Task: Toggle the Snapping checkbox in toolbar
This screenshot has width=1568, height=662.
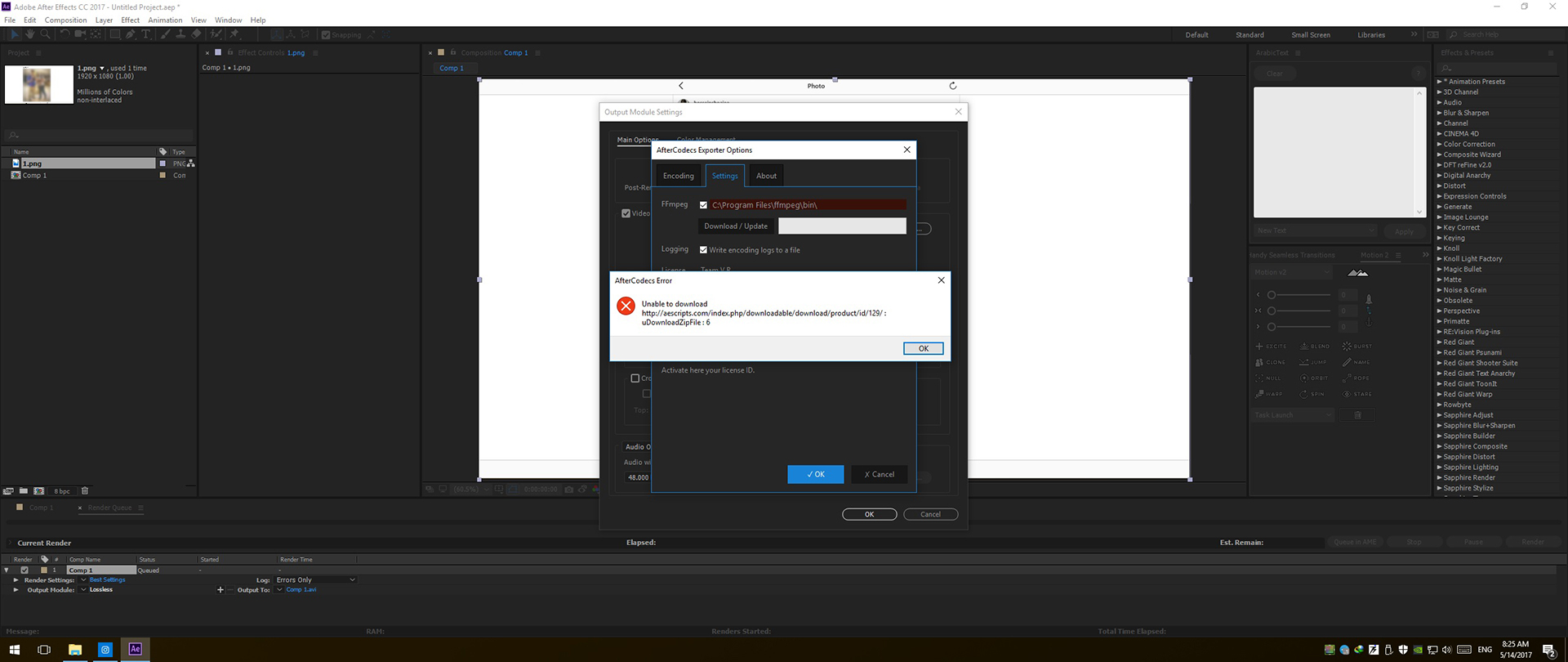Action: 326,35
